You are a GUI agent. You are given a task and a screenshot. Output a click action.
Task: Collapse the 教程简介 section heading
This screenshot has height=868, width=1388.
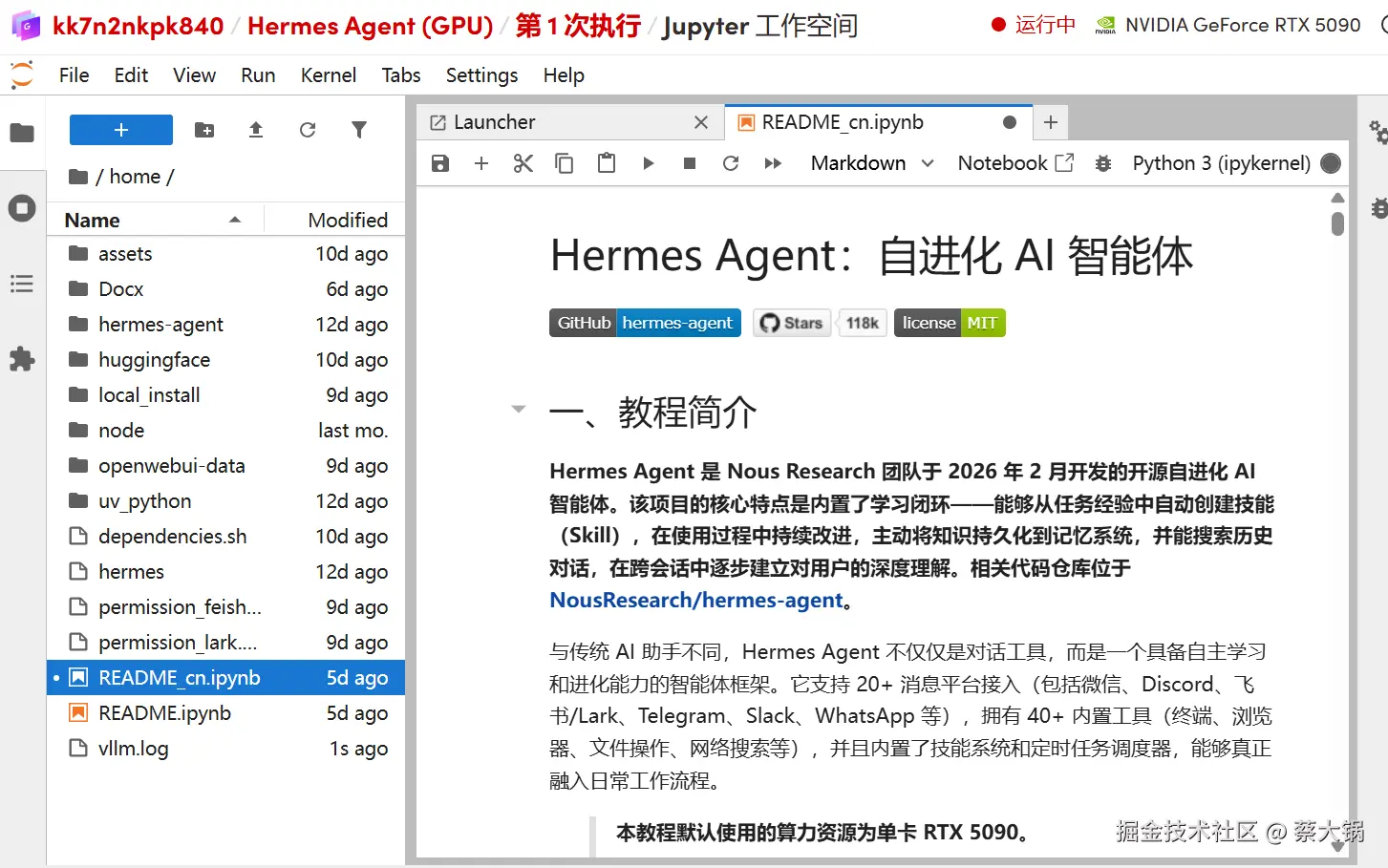519,409
